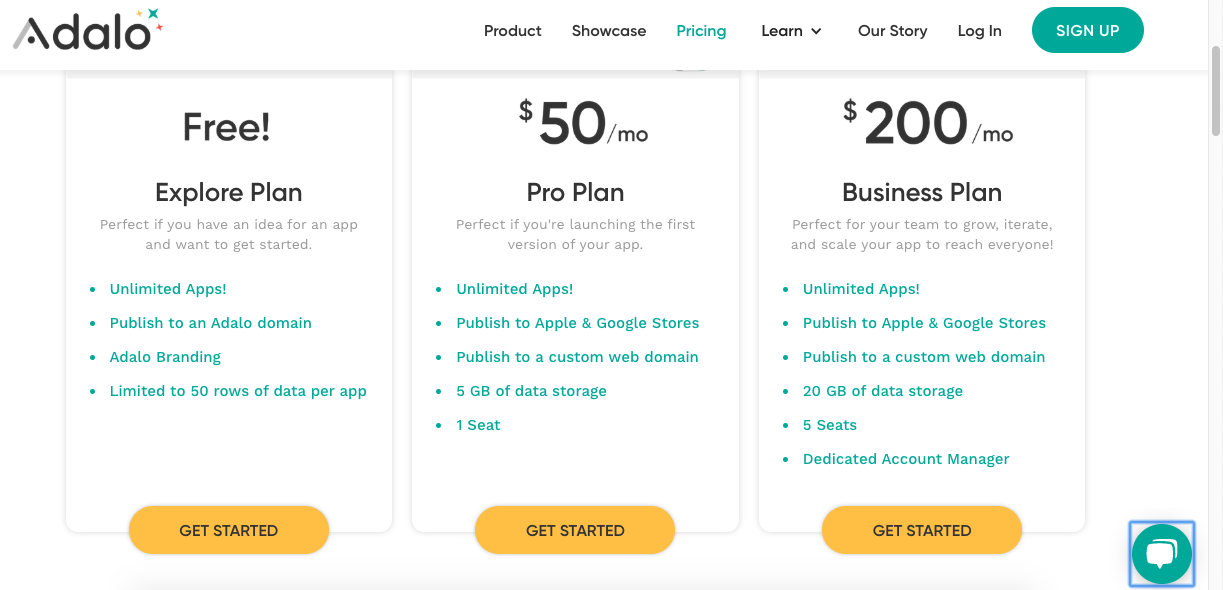Click Unlimited Apps link under Explore Plan
This screenshot has width=1223, height=590.
168,288
